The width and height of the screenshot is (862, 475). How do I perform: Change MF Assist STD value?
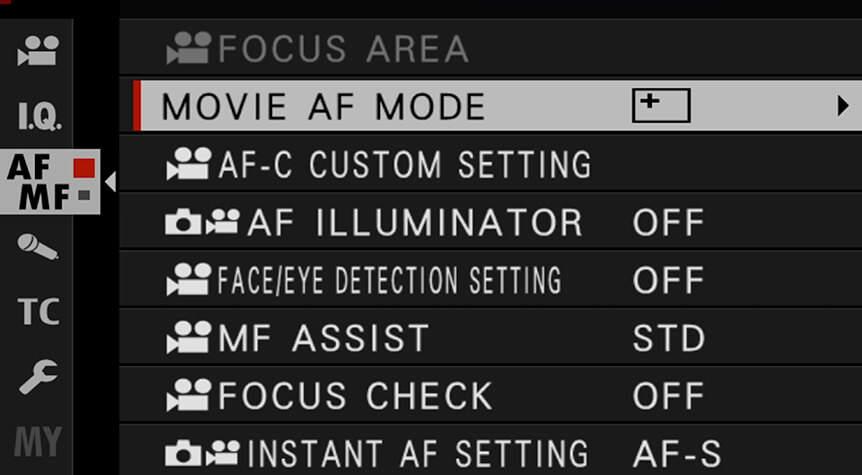(x=668, y=338)
